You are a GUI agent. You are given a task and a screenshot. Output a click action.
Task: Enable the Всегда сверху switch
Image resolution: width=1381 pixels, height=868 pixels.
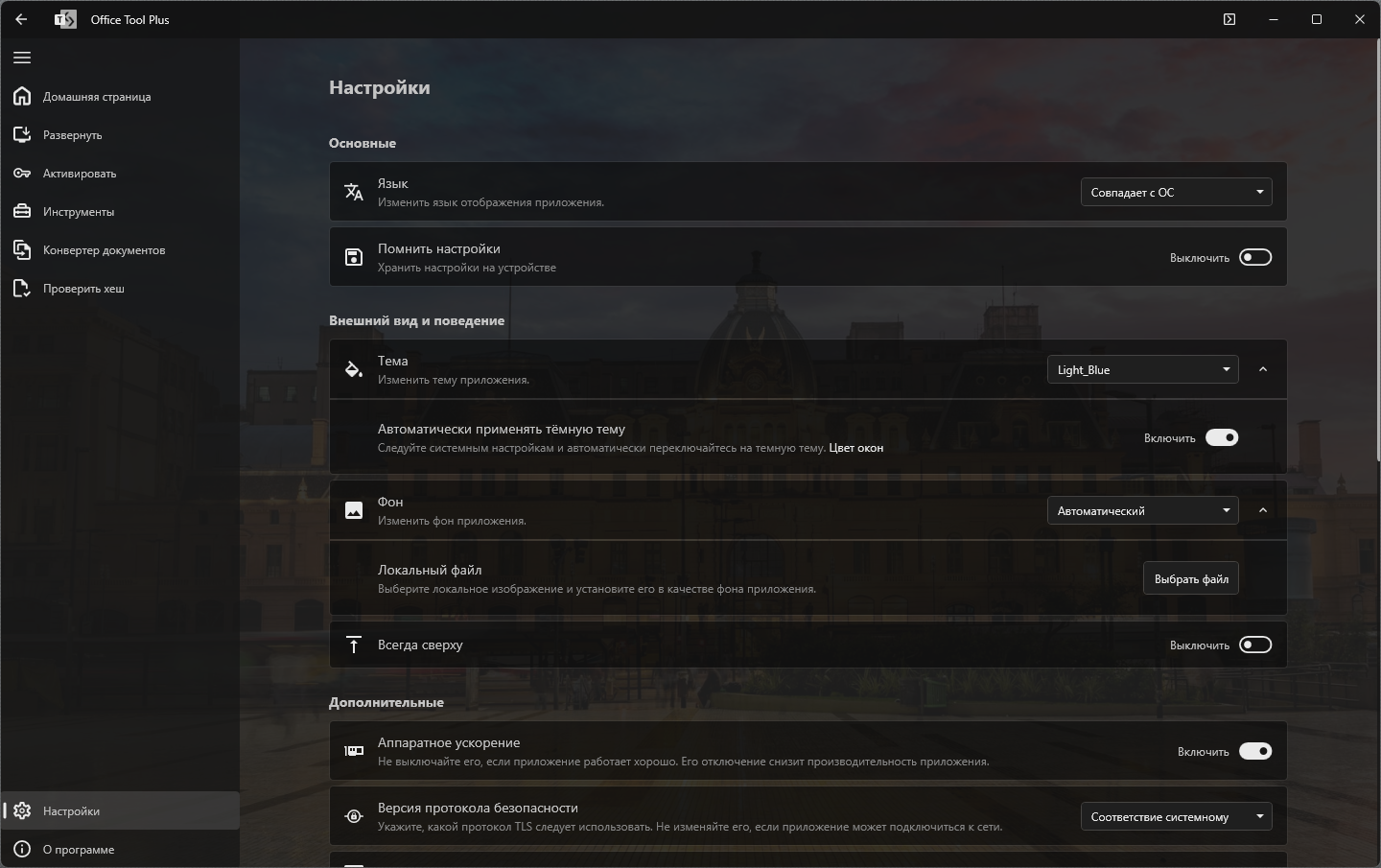click(1255, 645)
